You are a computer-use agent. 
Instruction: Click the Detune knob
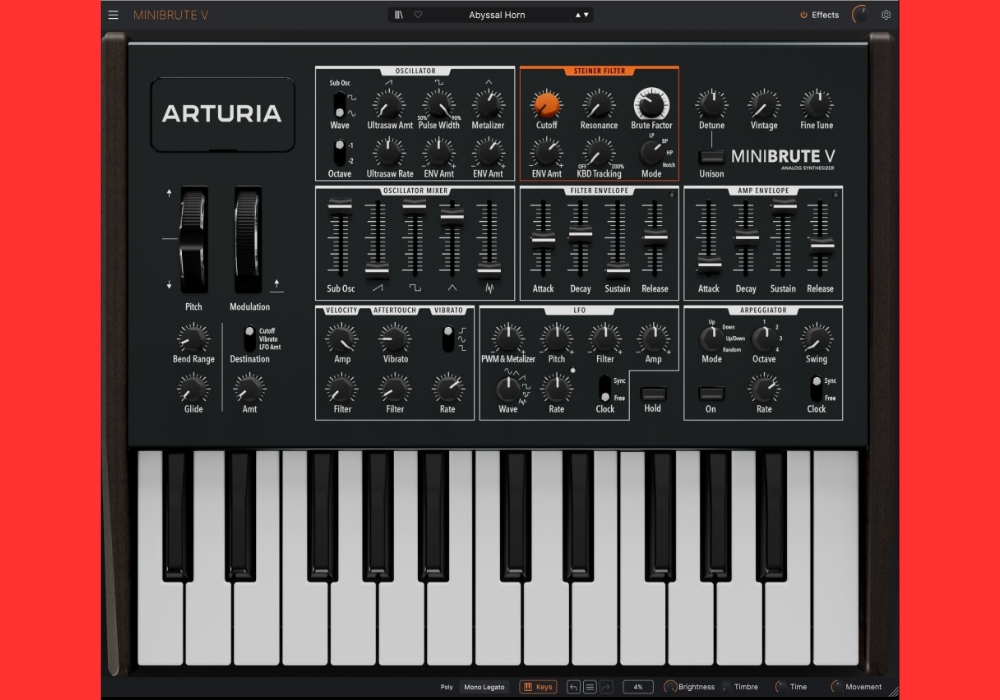[x=711, y=104]
